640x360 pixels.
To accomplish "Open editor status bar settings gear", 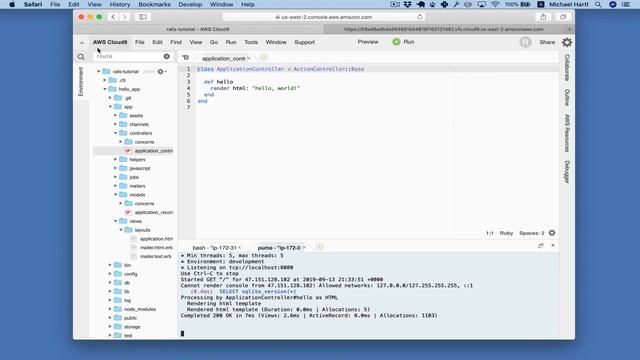I will [x=552, y=233].
